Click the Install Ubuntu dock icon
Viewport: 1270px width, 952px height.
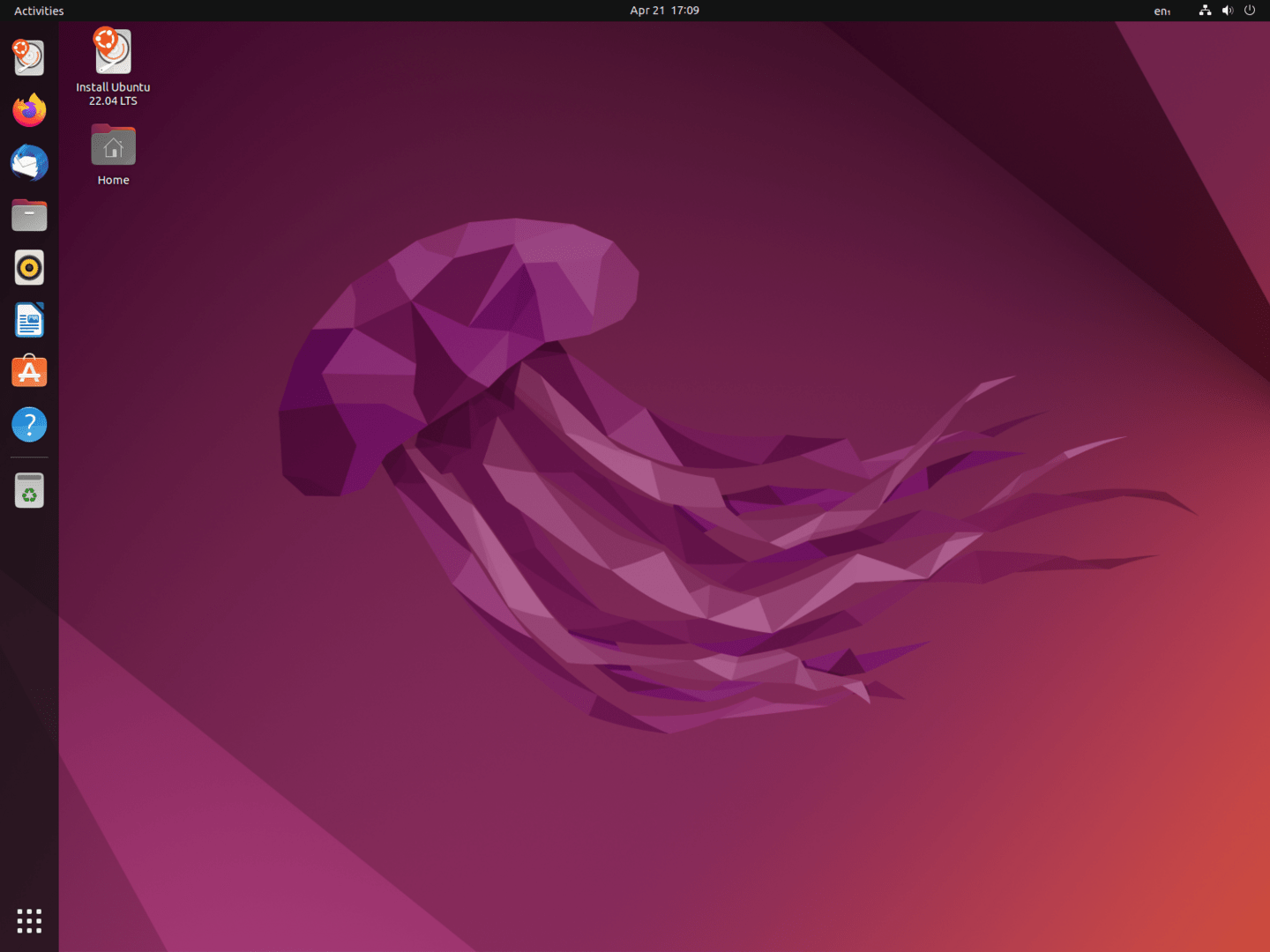click(29, 58)
